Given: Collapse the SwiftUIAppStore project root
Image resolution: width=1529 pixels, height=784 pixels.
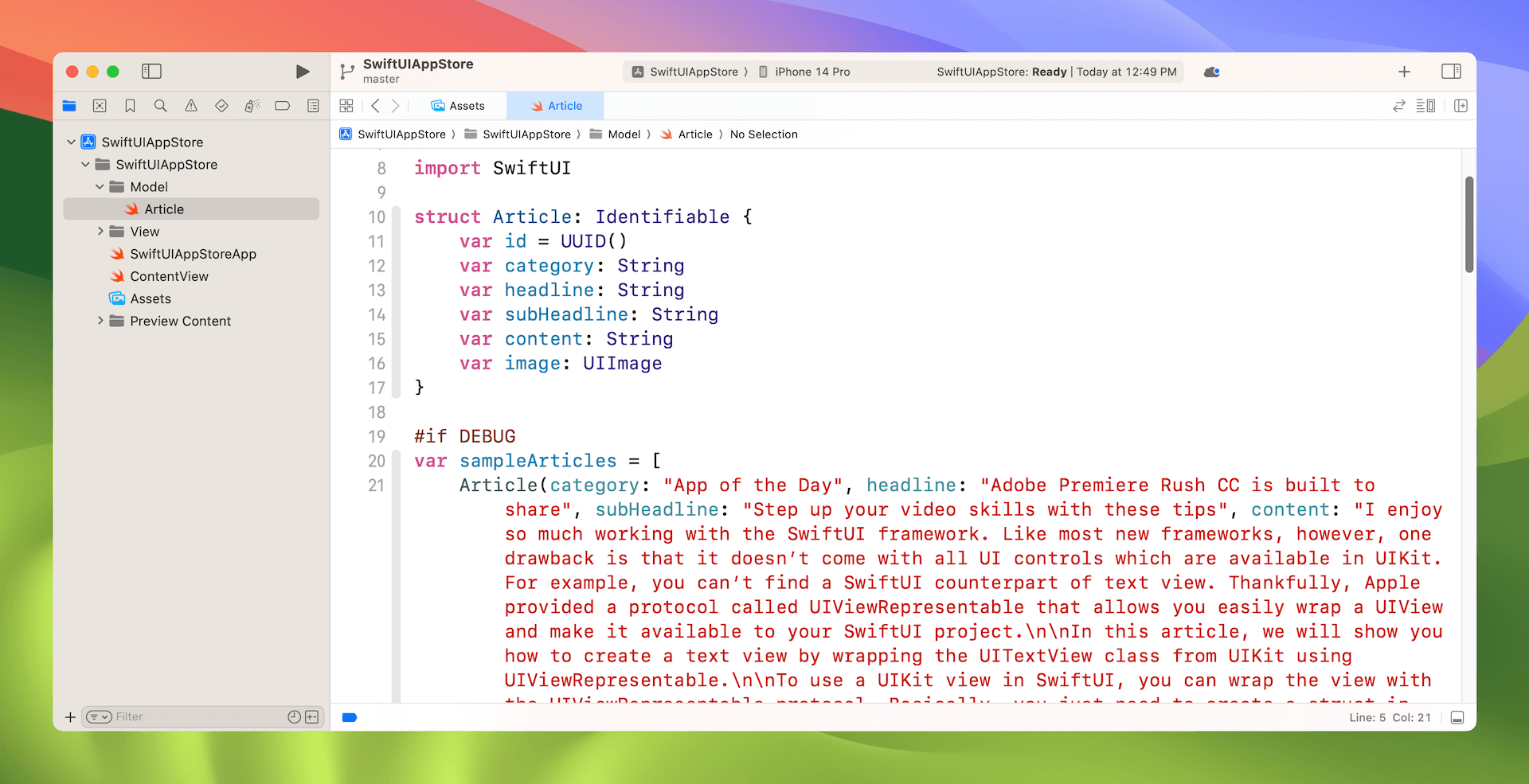Looking at the screenshot, I should pos(71,142).
